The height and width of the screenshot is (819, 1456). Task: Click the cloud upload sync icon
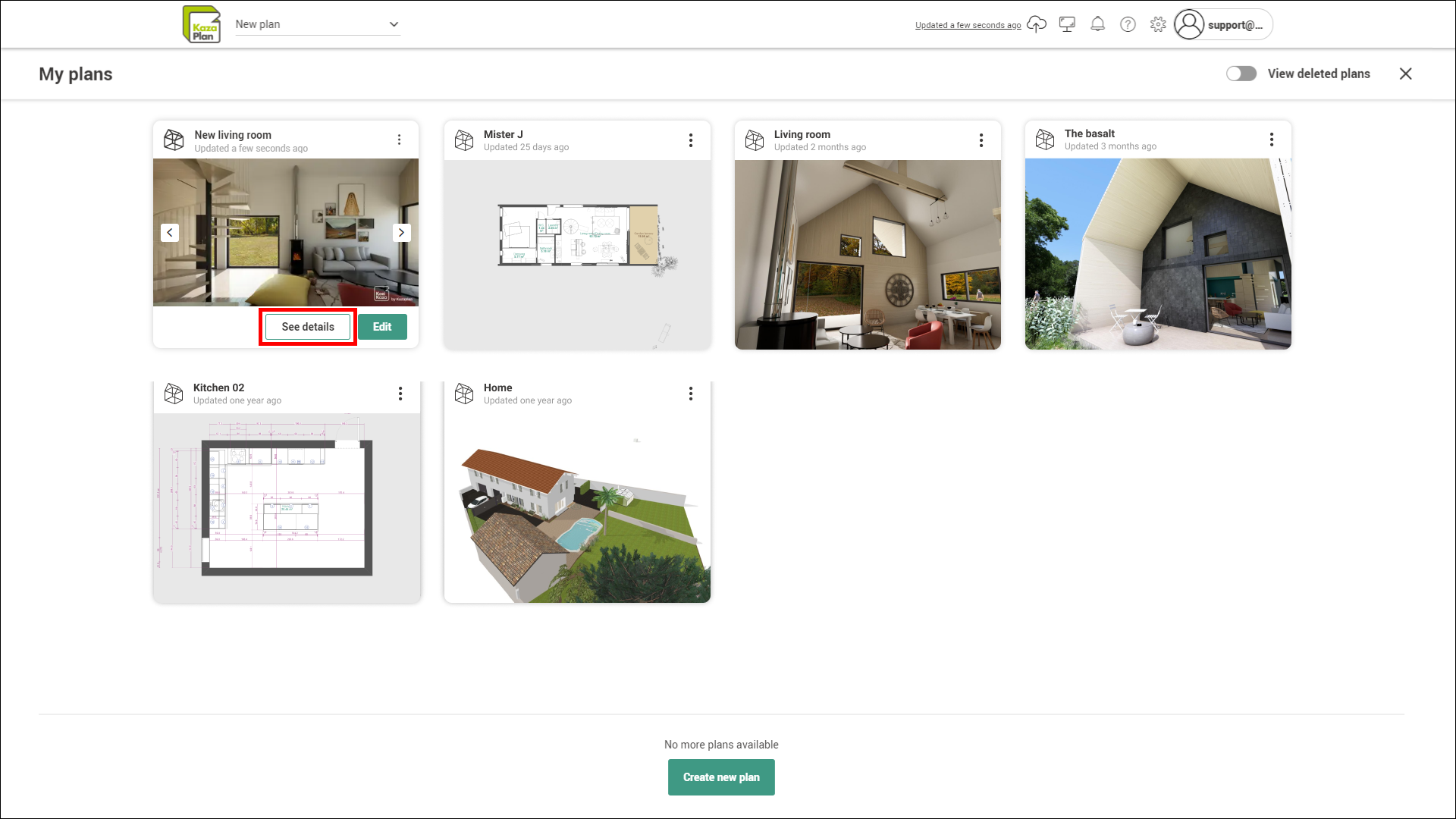pos(1036,24)
